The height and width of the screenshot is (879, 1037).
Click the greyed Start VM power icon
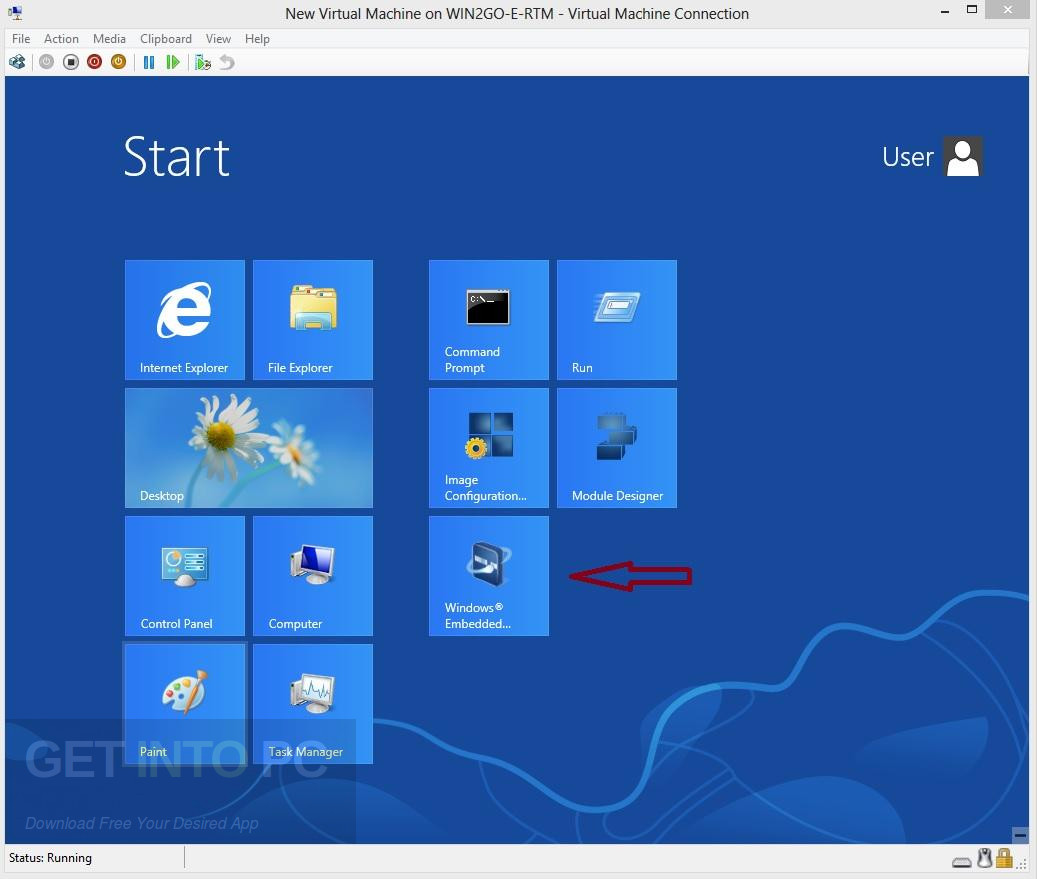46,62
